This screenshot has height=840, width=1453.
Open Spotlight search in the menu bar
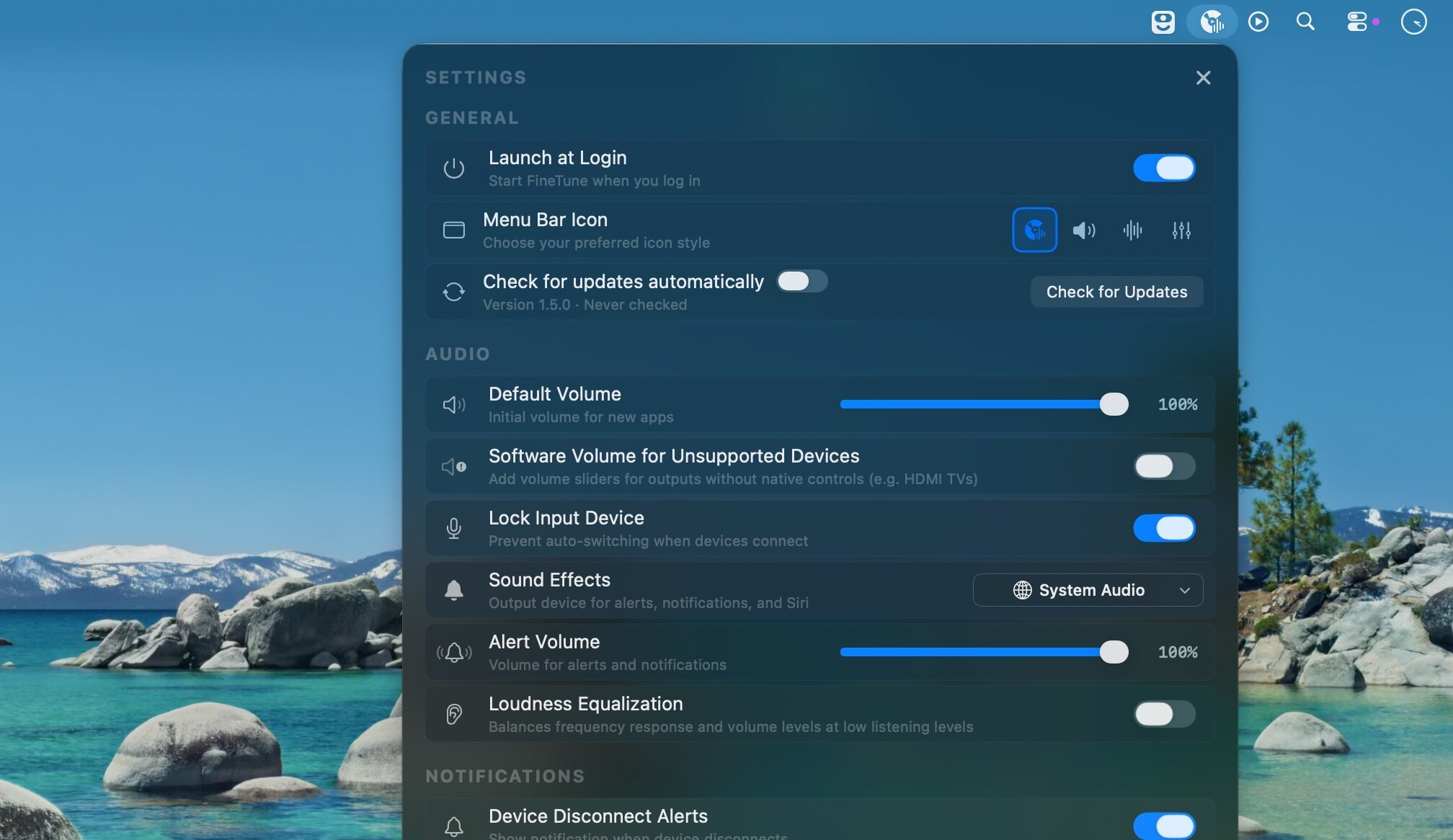click(x=1305, y=22)
